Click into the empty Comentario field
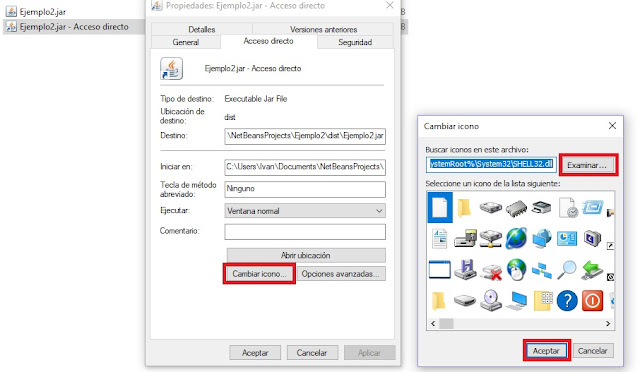Image resolution: width=640 pixels, height=372 pixels. pyautogui.click(x=305, y=232)
